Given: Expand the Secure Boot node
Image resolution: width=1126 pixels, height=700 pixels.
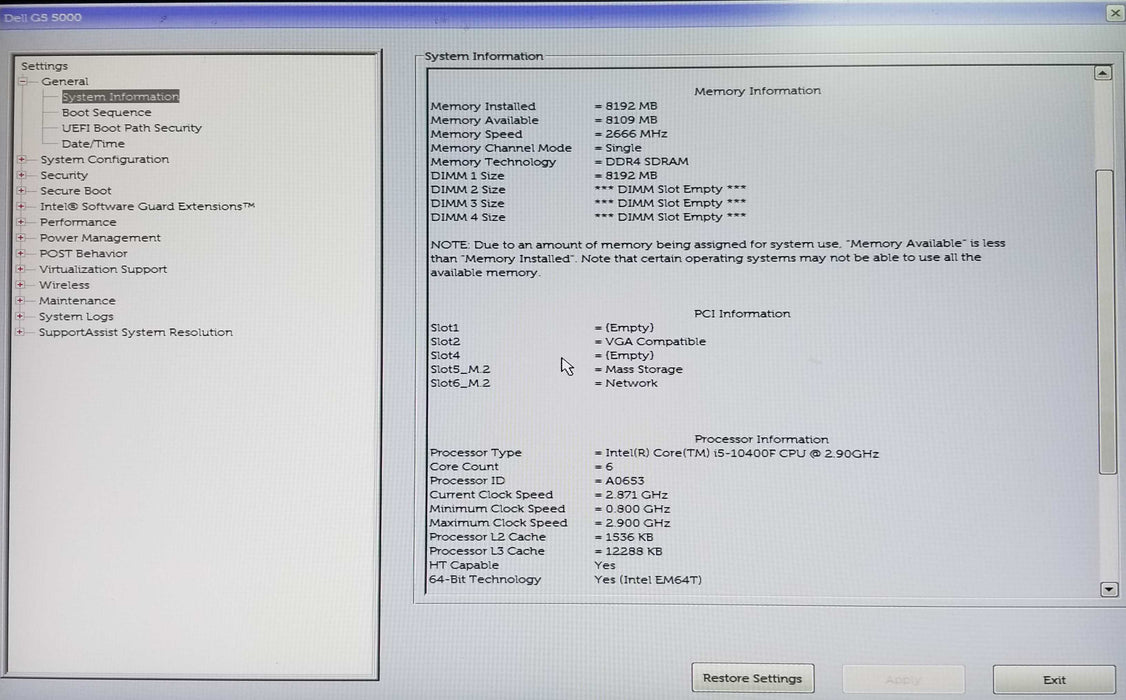Looking at the screenshot, I should 22,191.
